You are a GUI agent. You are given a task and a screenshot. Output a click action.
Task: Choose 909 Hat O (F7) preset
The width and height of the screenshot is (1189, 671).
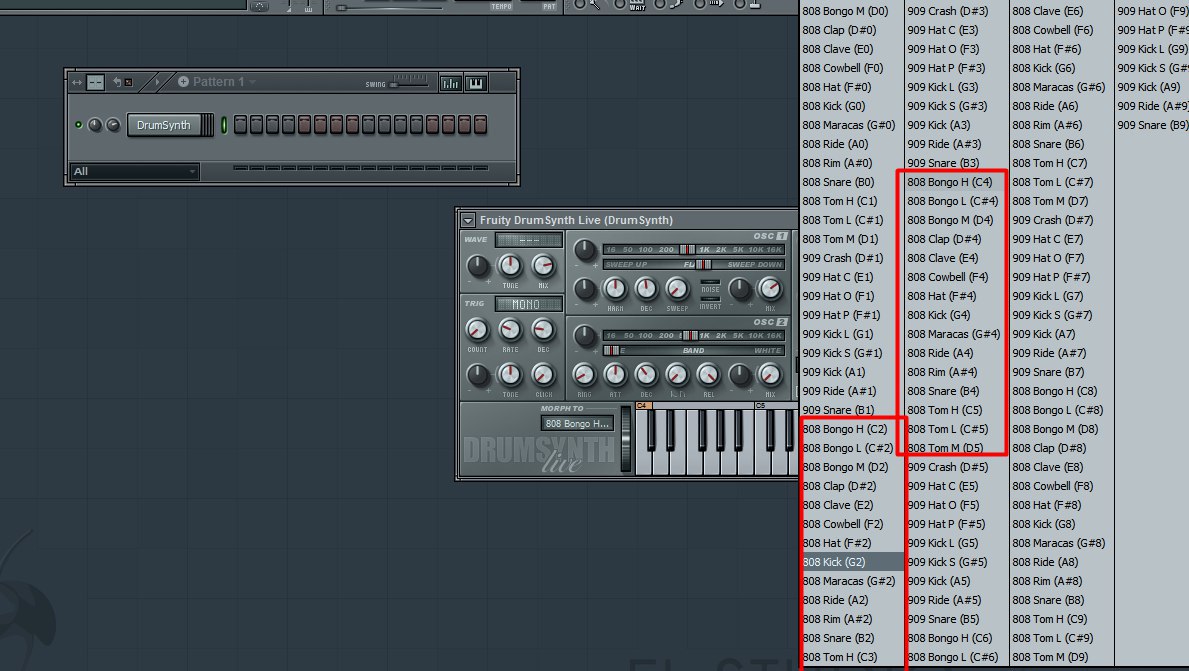tap(1048, 258)
